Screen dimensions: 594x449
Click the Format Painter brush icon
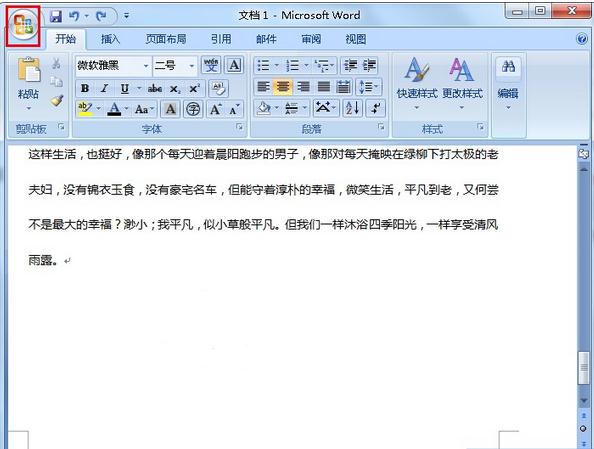(x=57, y=100)
